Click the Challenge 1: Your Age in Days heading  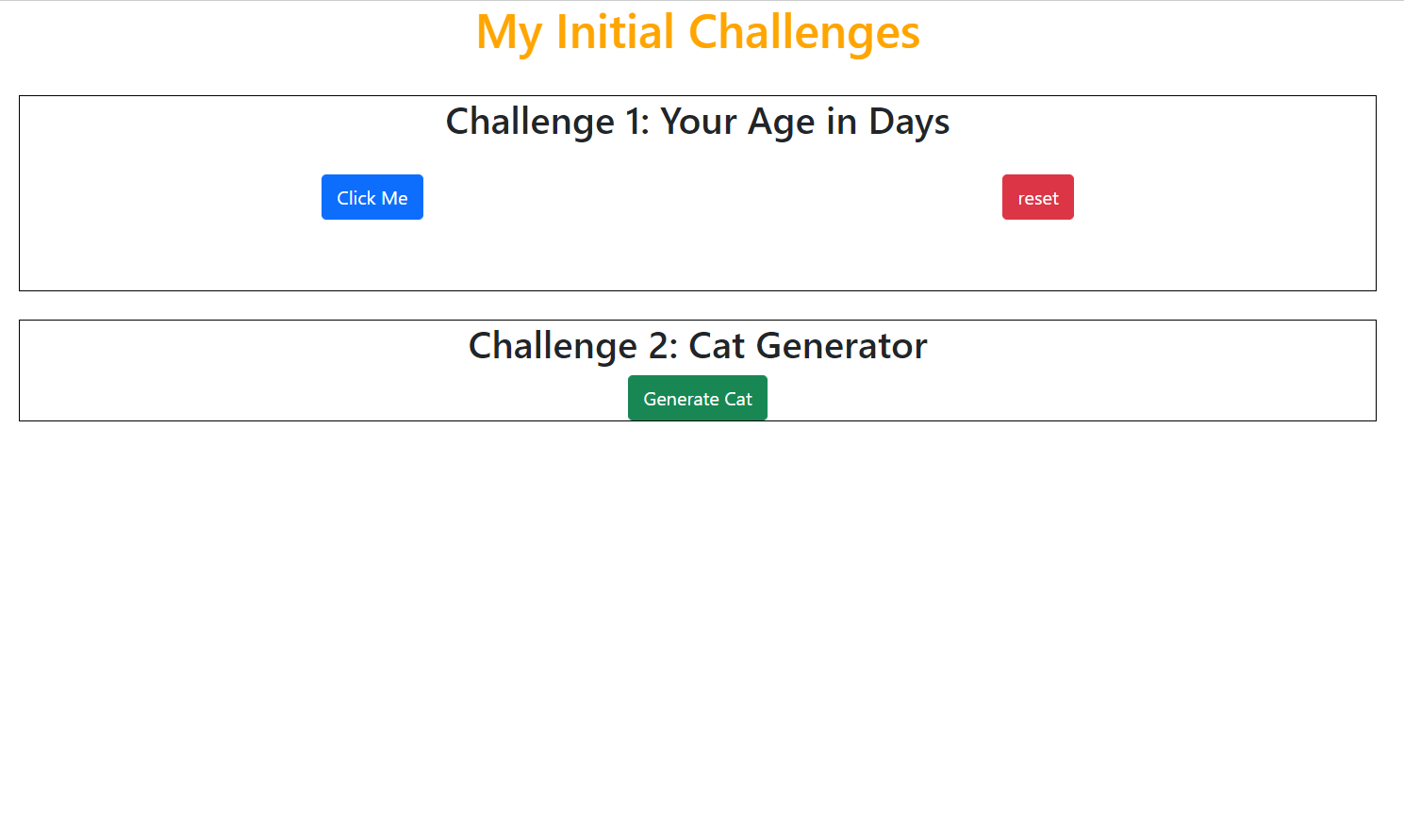tap(697, 121)
